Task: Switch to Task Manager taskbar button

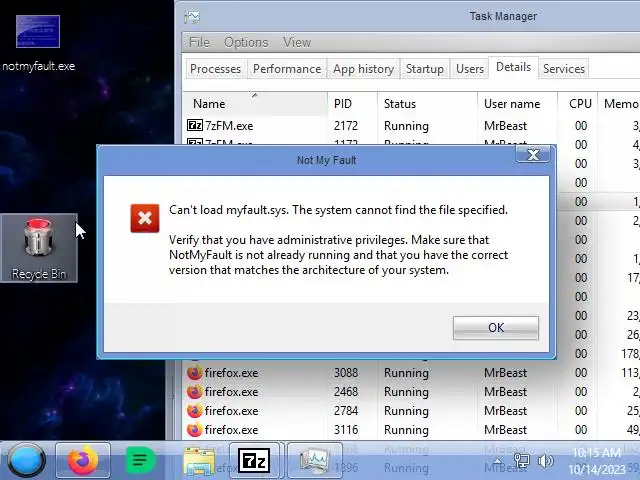Action: click(315, 460)
